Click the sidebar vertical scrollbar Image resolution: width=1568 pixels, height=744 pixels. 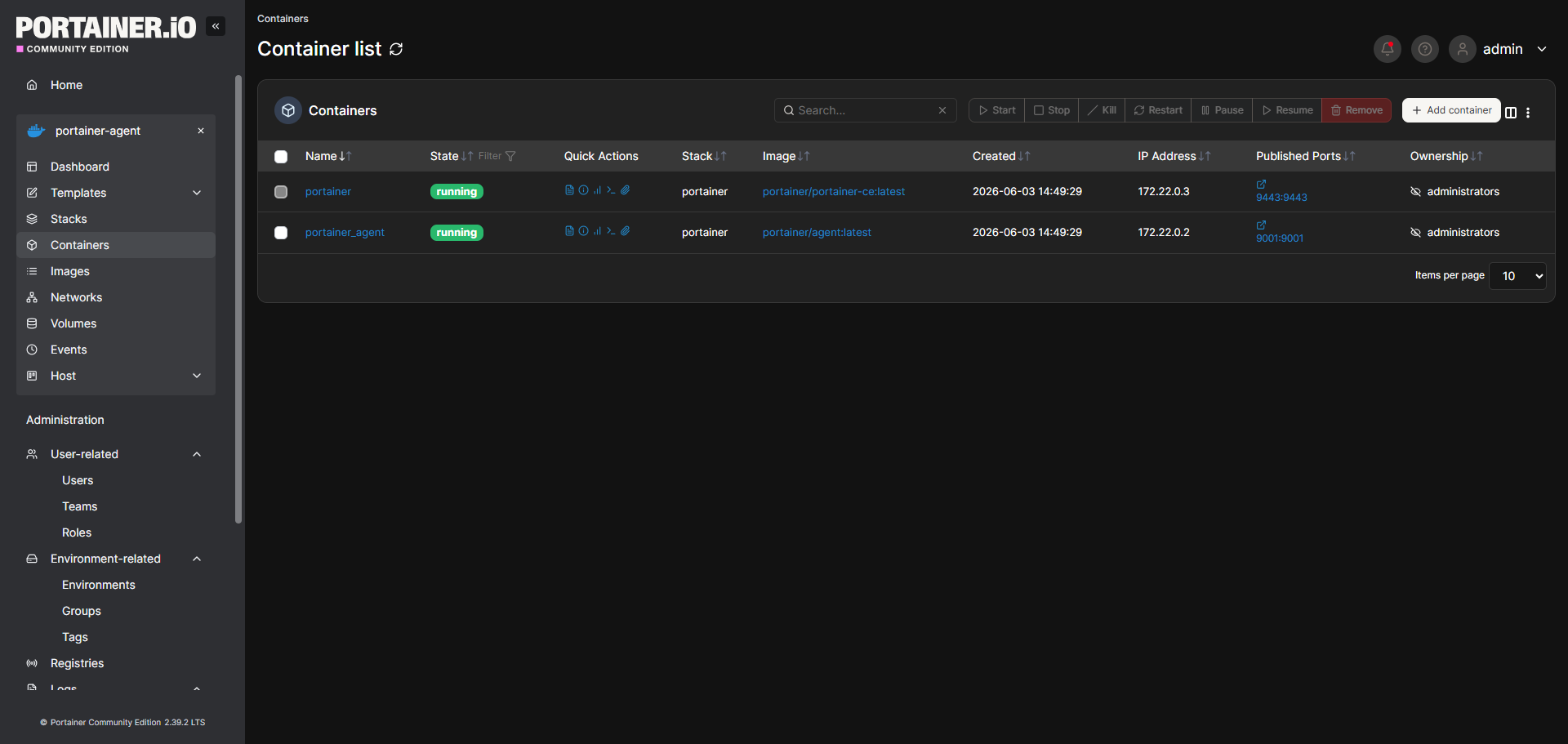click(x=238, y=299)
